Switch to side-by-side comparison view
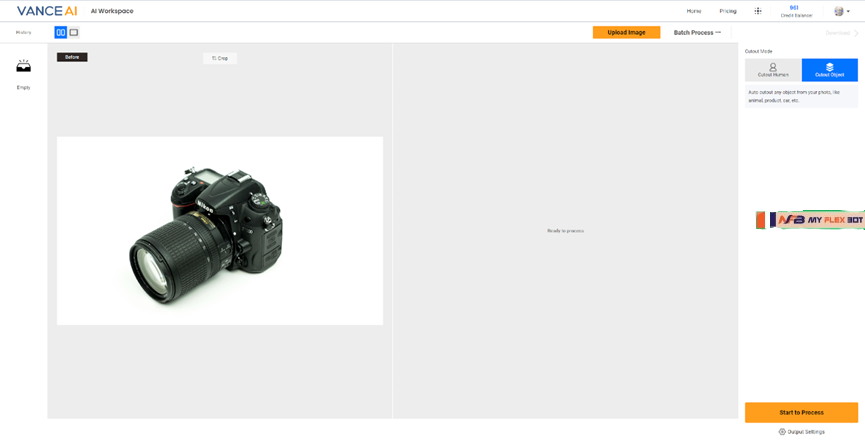This screenshot has width=865, height=441. pyautogui.click(x=60, y=33)
